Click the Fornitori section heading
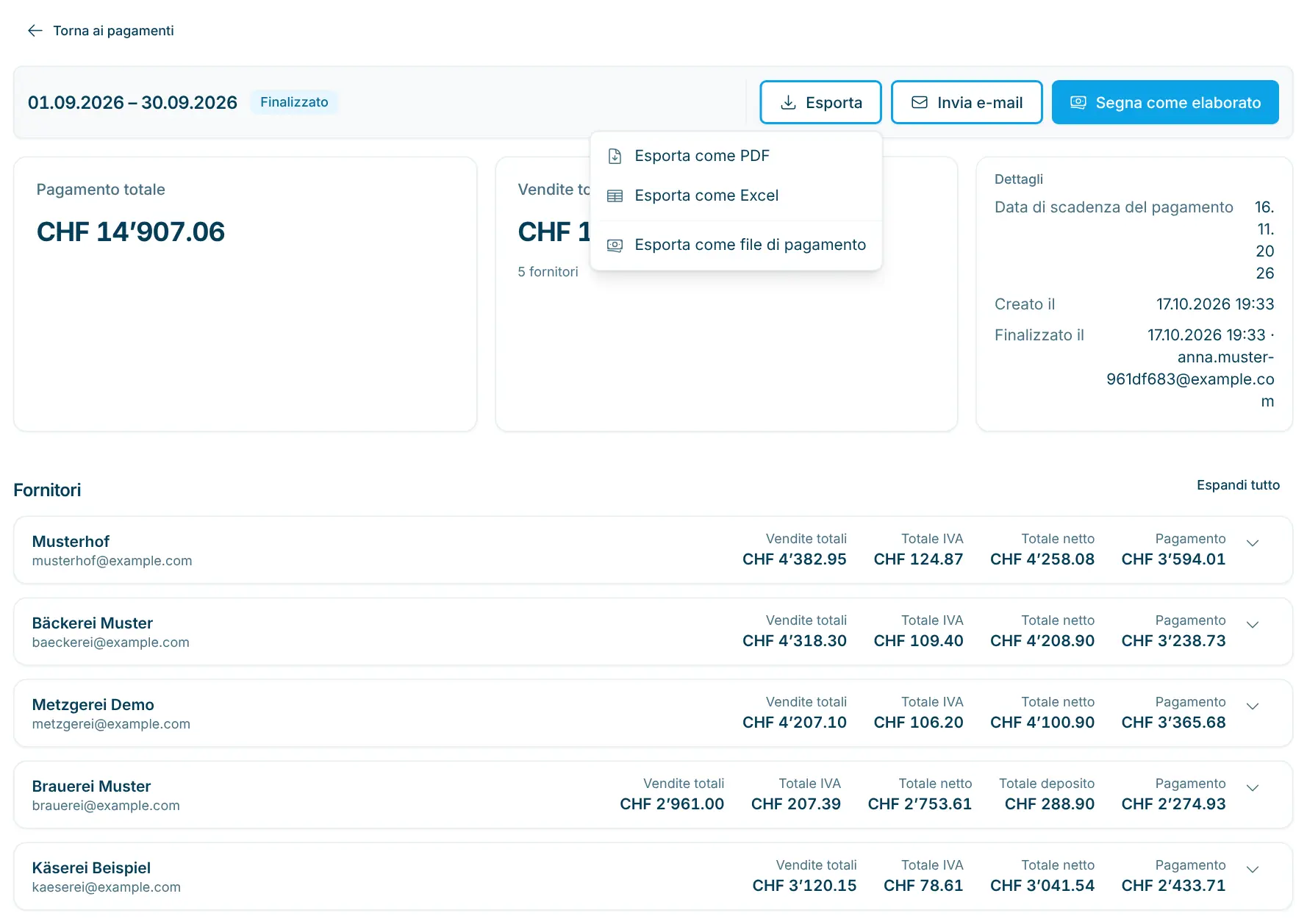Viewport: 1307px width, 924px height. [47, 490]
